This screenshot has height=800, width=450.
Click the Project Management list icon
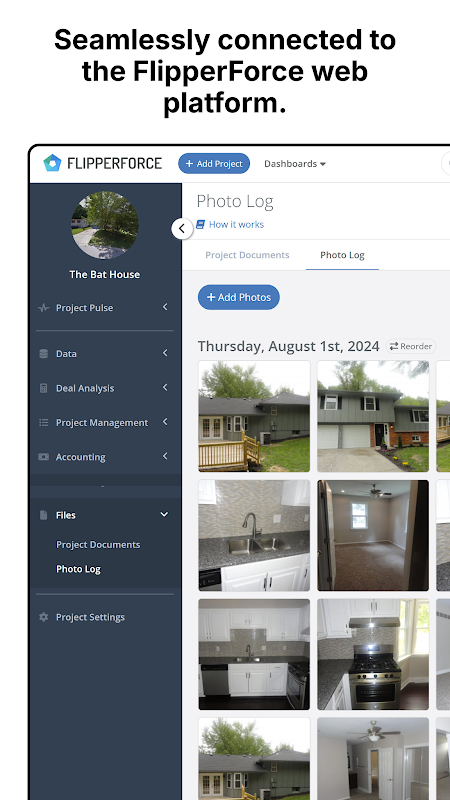coord(43,422)
